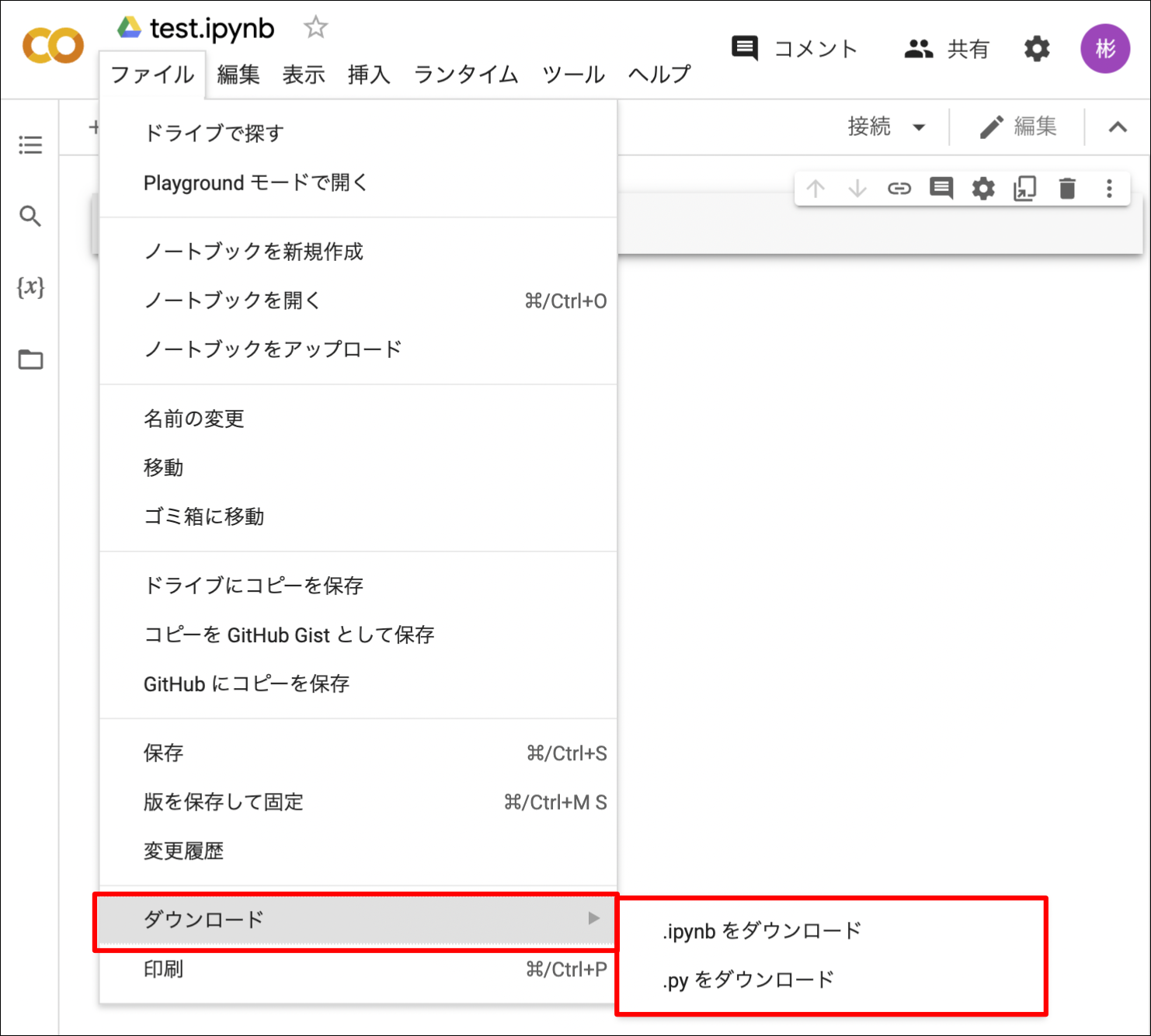1151x1036 pixels.
Task: Select 印刷 menu item
Action: tap(358, 969)
